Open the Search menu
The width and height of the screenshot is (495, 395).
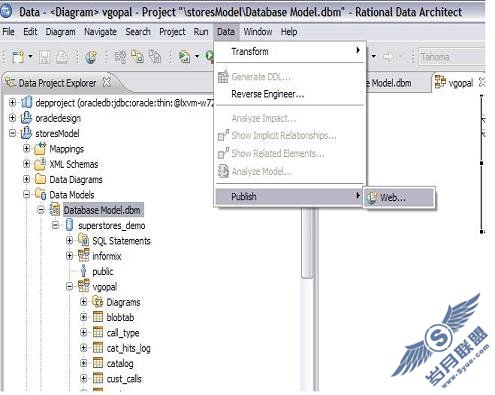(x=138, y=32)
